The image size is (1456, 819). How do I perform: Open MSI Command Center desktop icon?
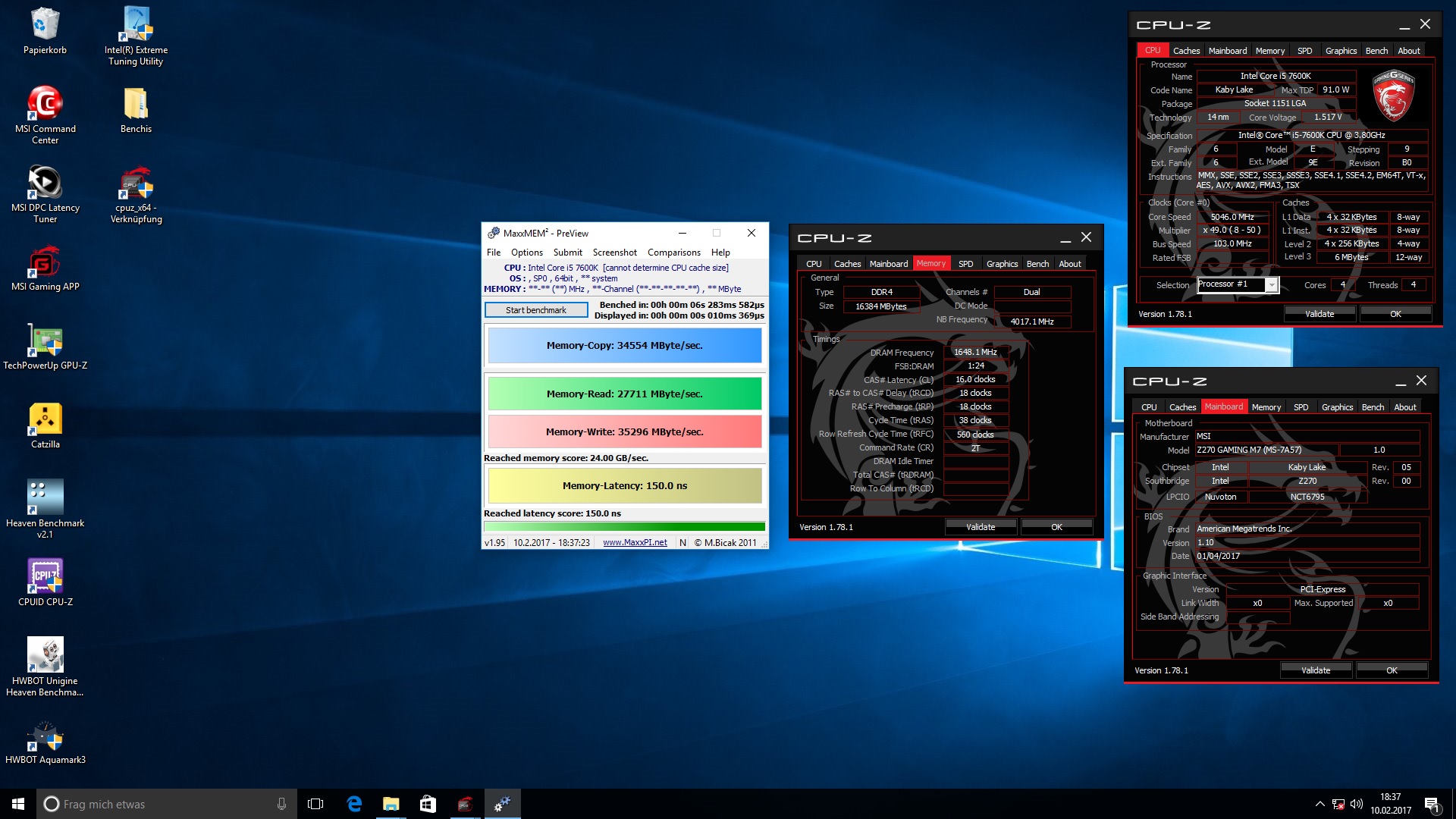[x=45, y=115]
